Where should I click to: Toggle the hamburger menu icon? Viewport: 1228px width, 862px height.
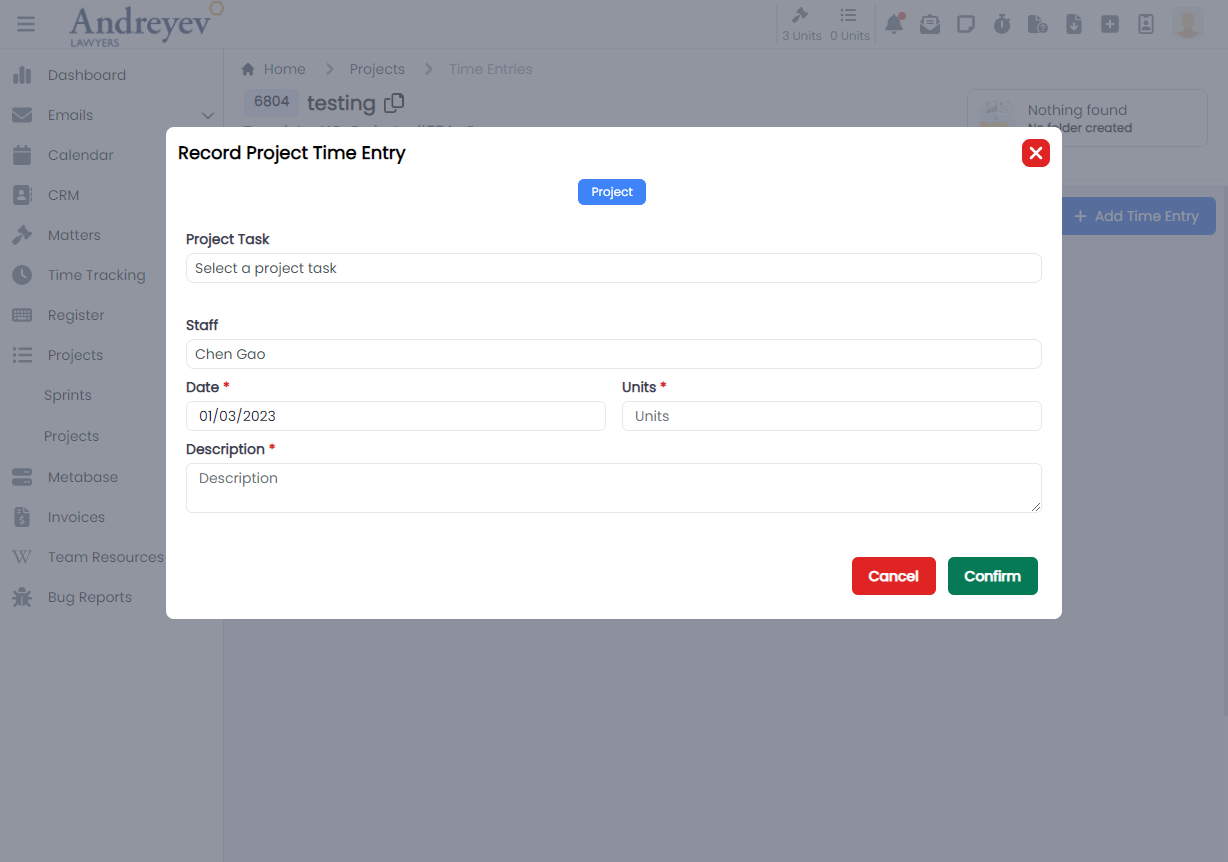point(26,24)
